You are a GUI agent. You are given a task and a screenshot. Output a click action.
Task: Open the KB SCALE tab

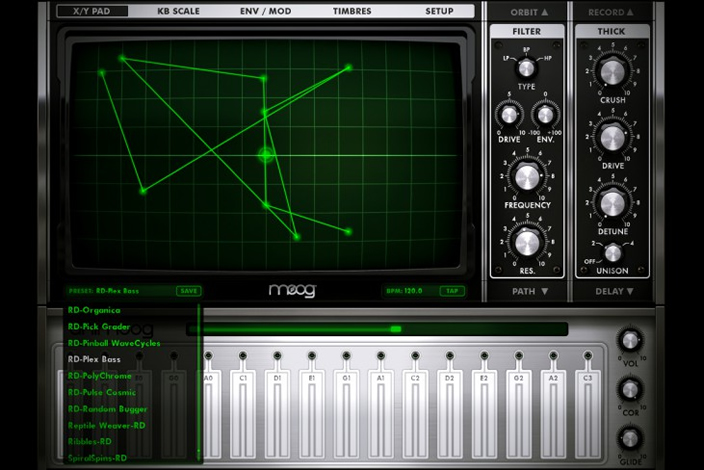coord(178,11)
